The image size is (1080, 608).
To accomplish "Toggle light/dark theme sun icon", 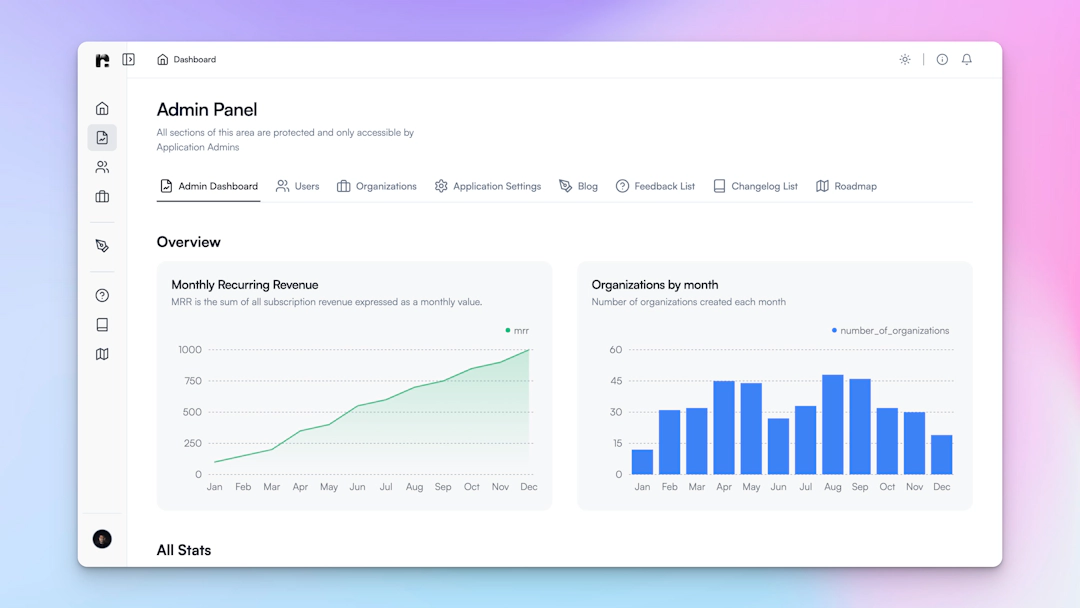I will [x=905, y=59].
